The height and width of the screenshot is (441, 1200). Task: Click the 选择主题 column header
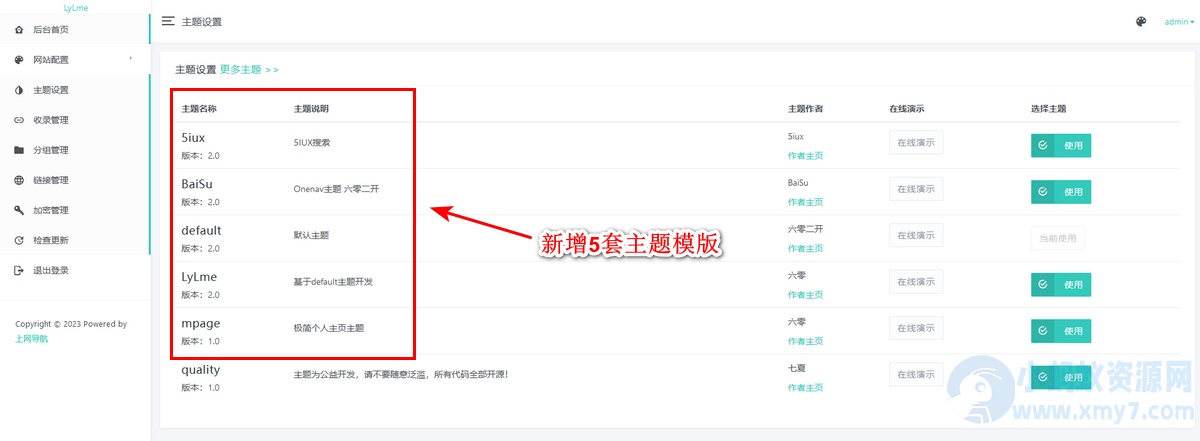coord(1049,109)
